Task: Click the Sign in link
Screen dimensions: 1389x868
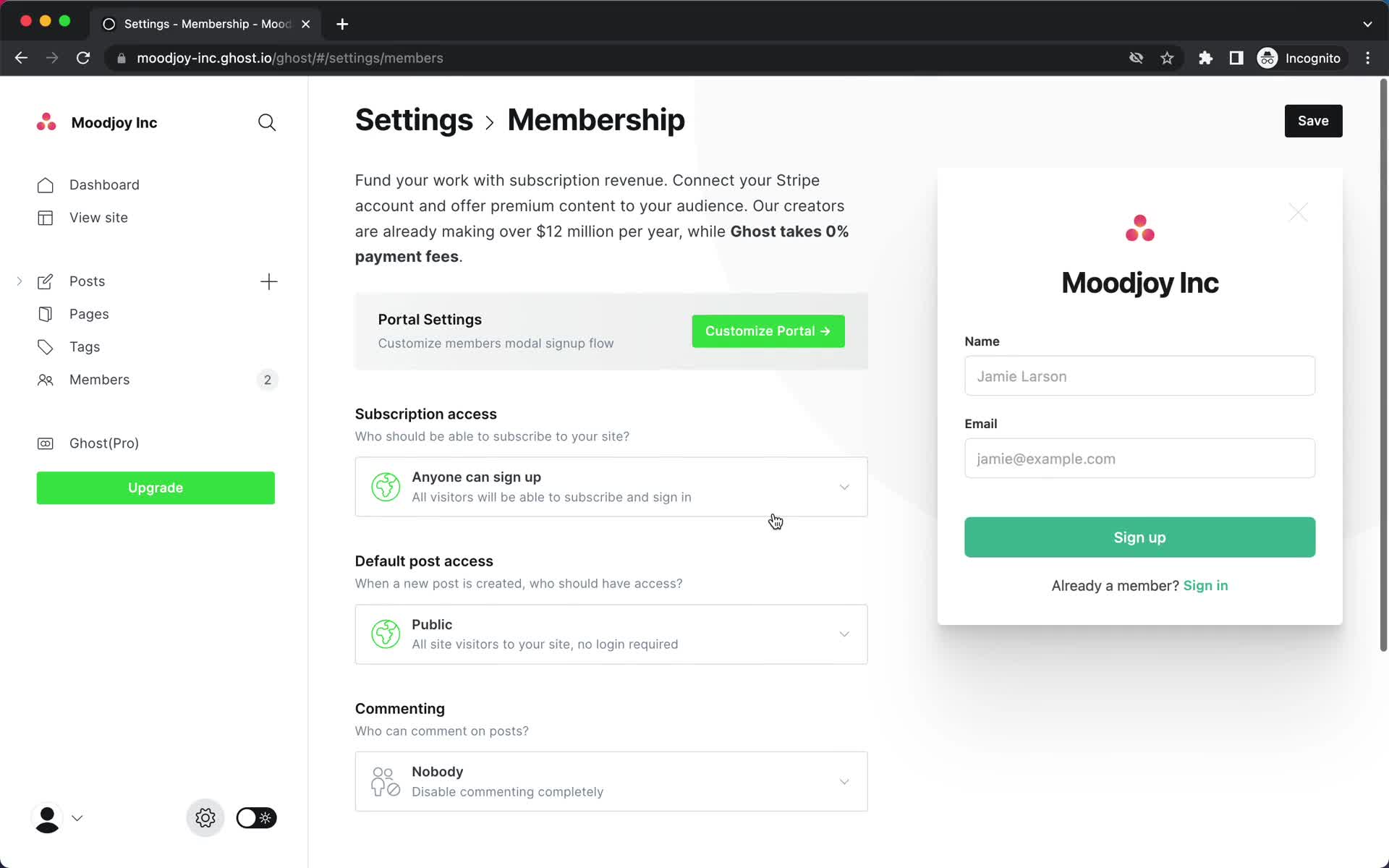Action: (x=1206, y=585)
